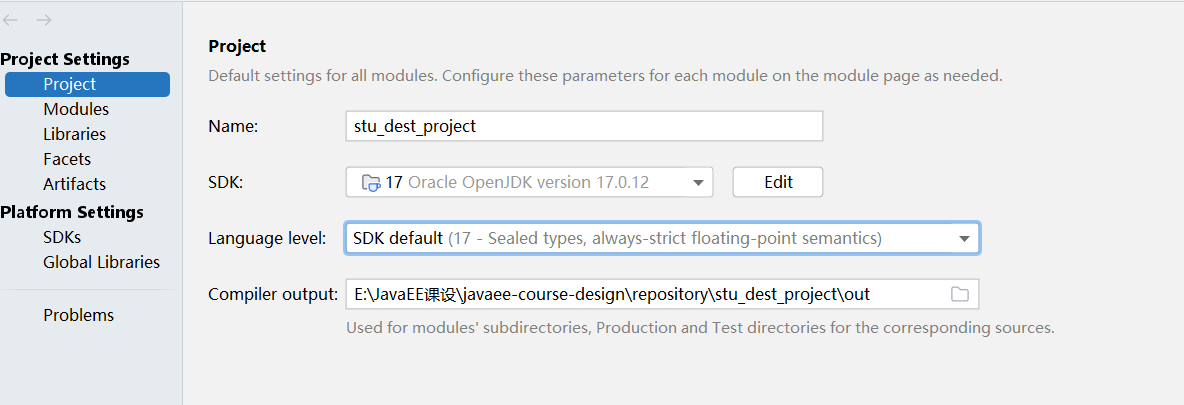Click the forward navigation arrow

43,20
